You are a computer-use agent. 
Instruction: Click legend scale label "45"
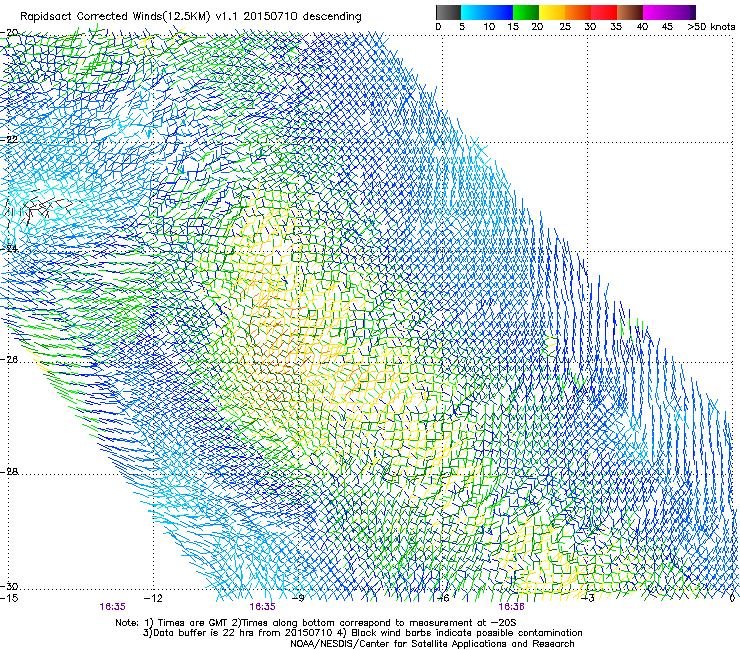(667, 27)
